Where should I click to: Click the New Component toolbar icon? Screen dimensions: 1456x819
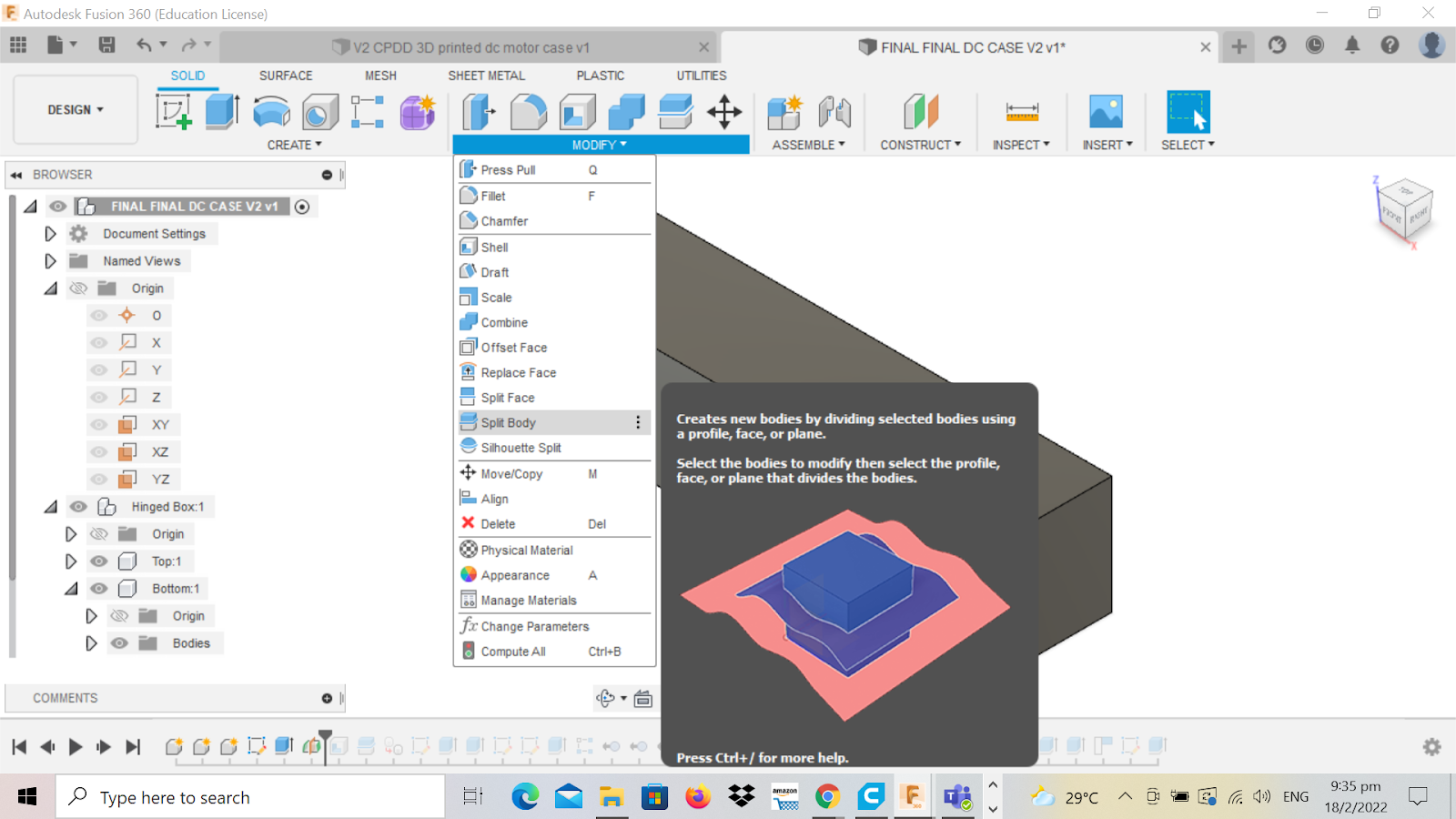click(x=784, y=112)
